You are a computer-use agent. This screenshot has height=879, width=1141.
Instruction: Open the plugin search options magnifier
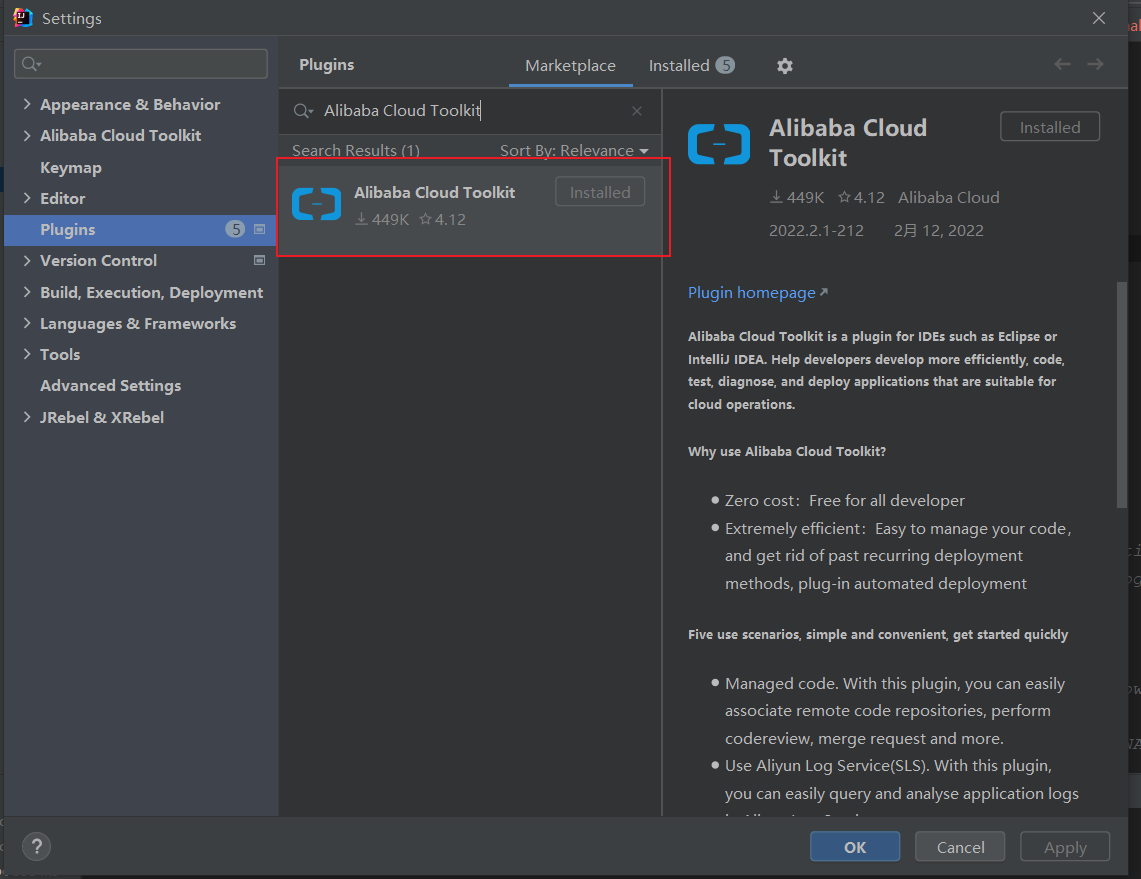click(303, 111)
